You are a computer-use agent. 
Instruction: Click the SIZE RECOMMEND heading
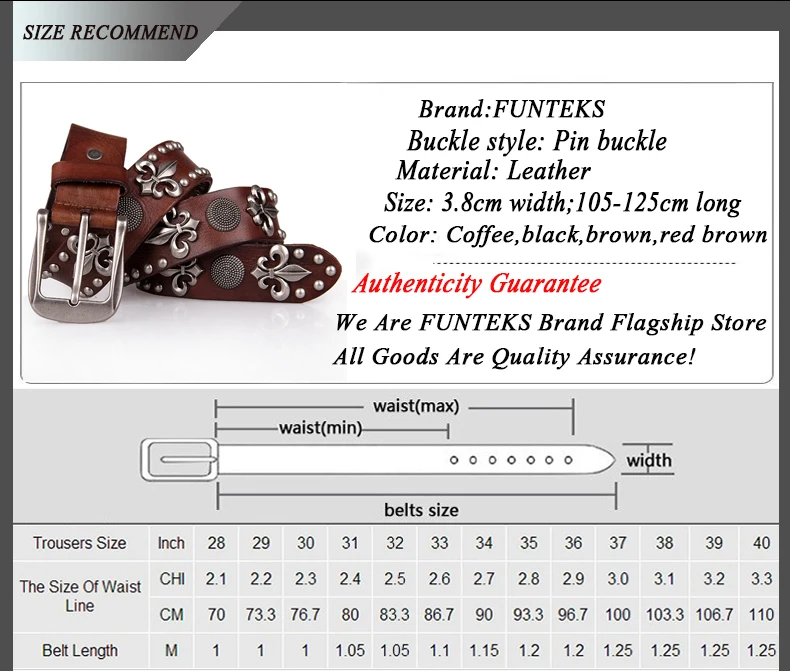pos(110,32)
